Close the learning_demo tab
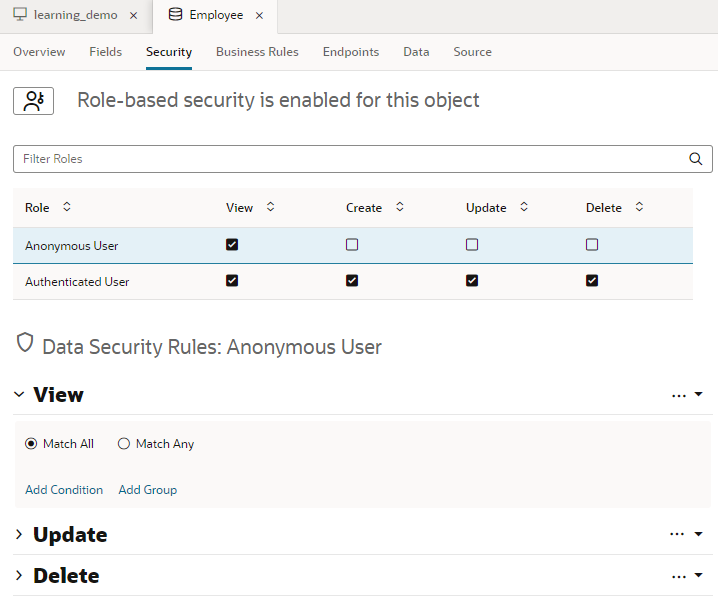 [x=134, y=16]
